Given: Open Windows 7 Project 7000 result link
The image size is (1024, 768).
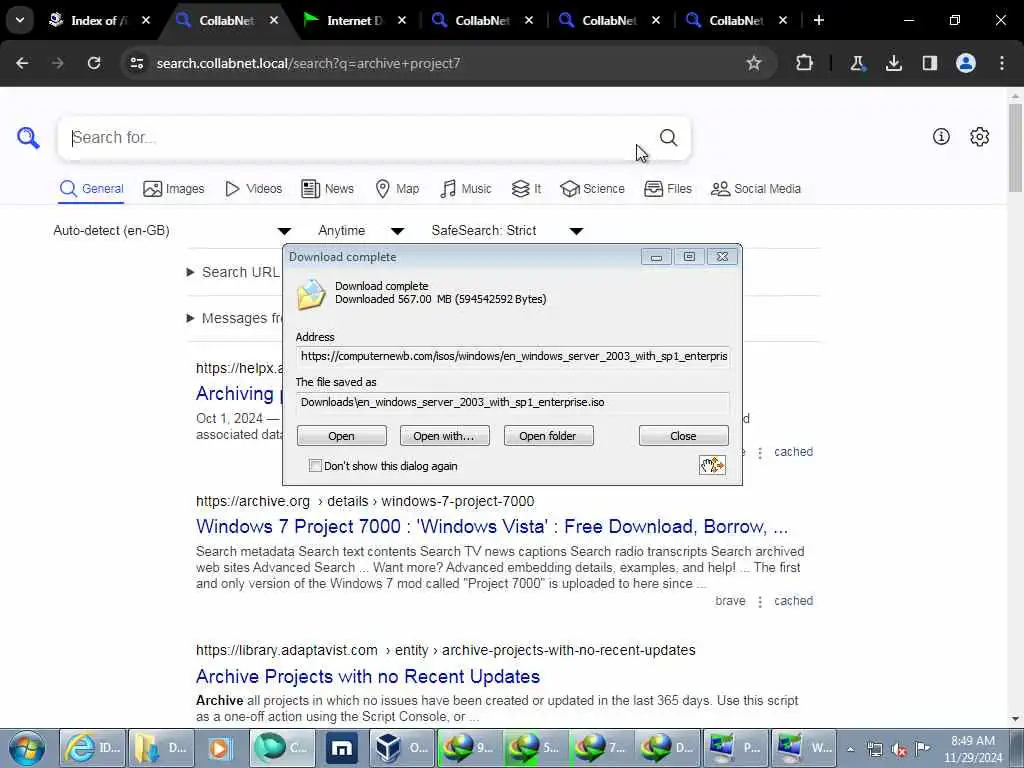Looking at the screenshot, I should [x=492, y=526].
